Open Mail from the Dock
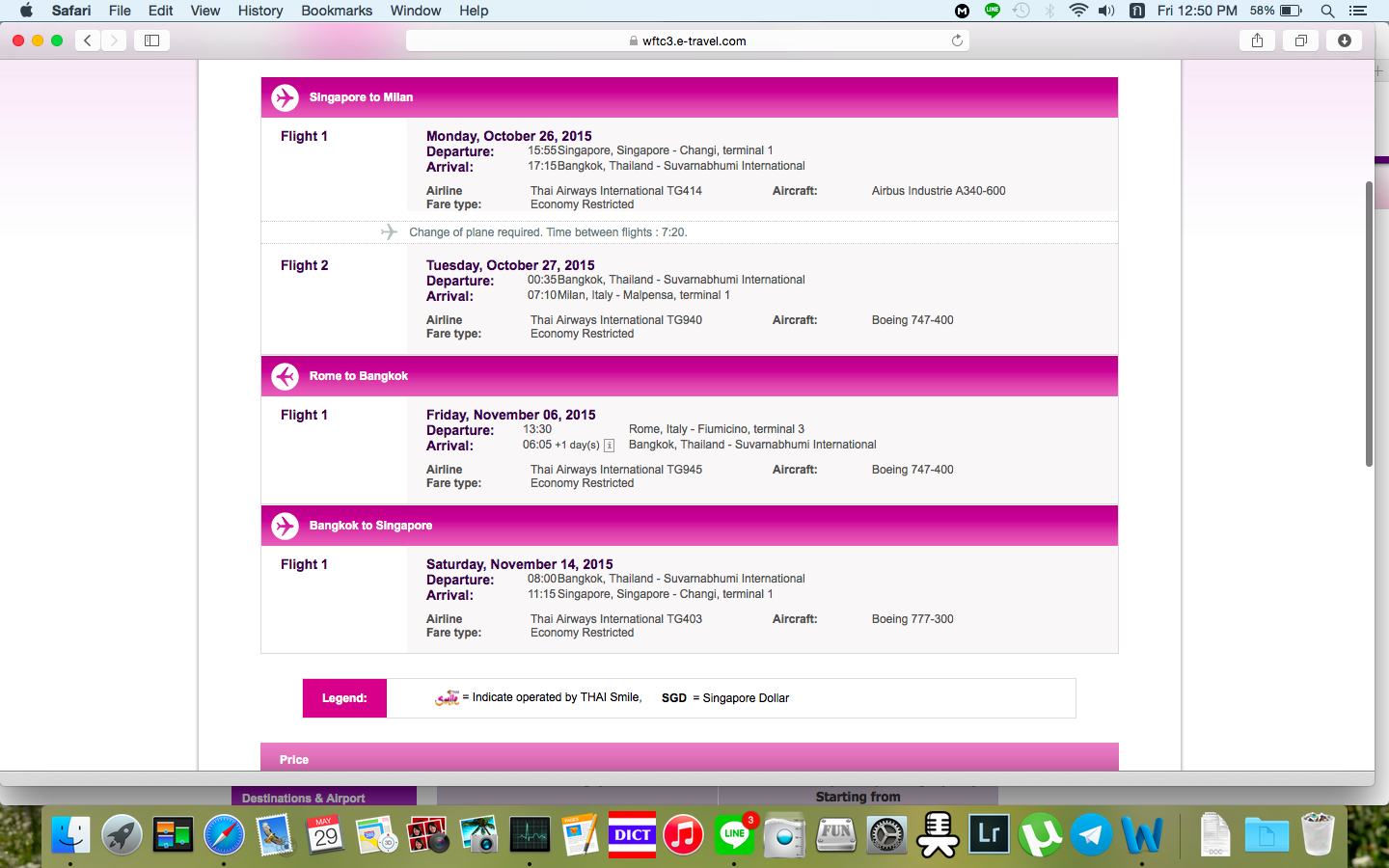Screen dimensions: 1389x868 coord(275,835)
